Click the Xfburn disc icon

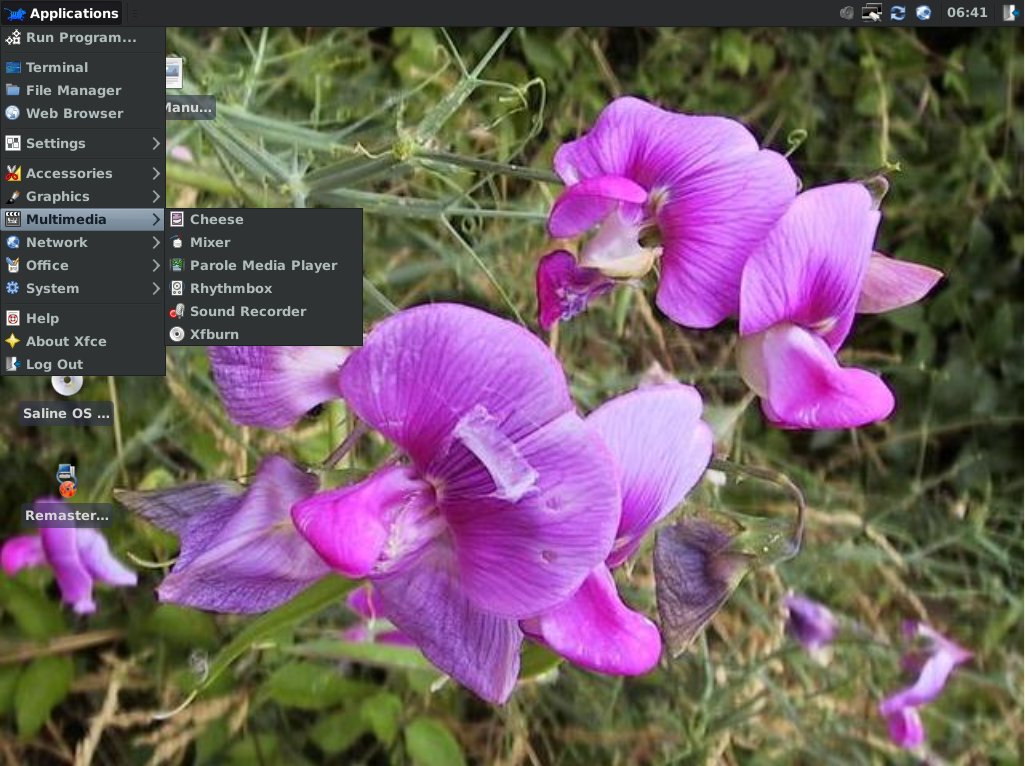pyautogui.click(x=176, y=335)
